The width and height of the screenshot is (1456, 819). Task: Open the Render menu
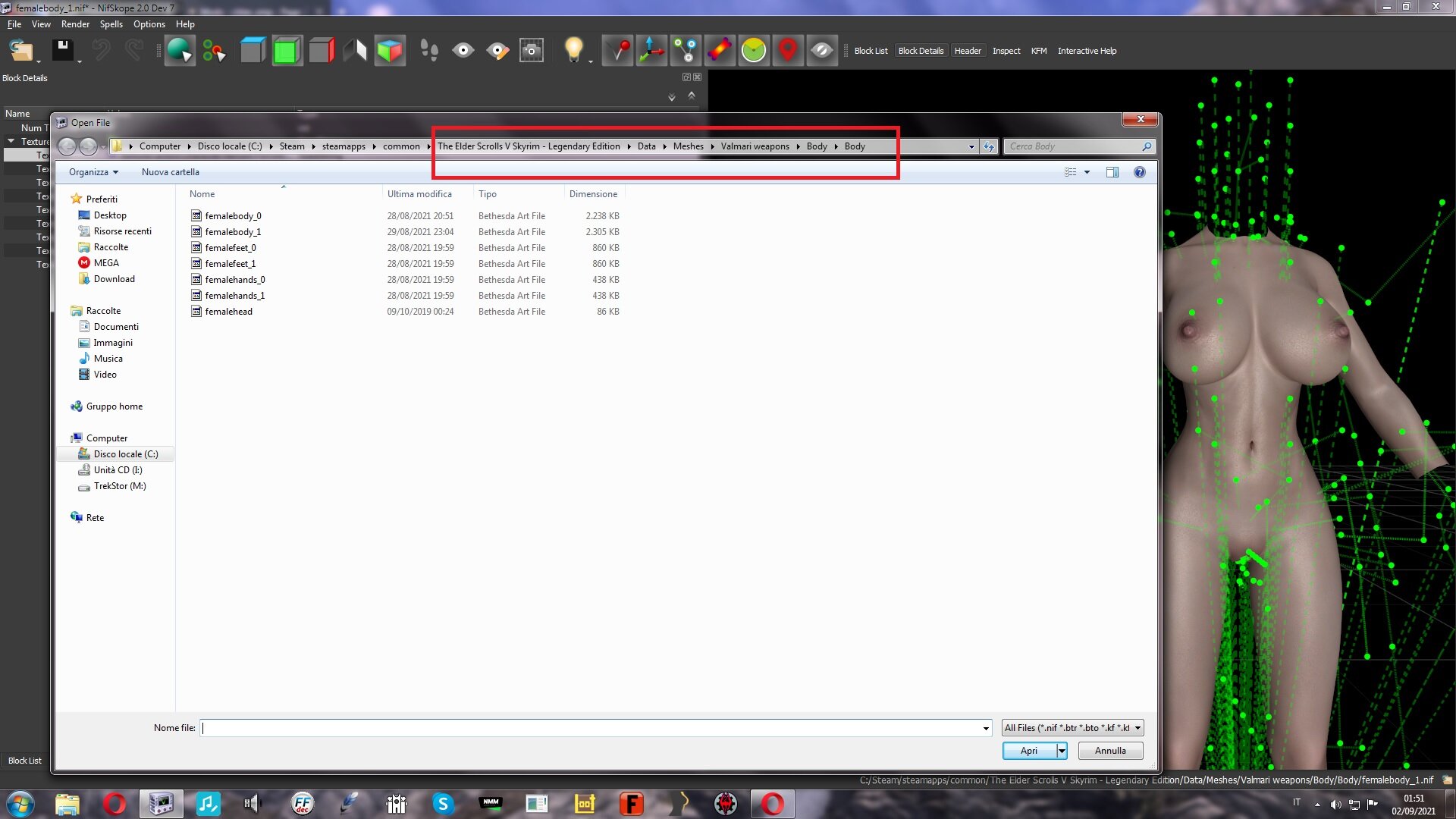75,24
